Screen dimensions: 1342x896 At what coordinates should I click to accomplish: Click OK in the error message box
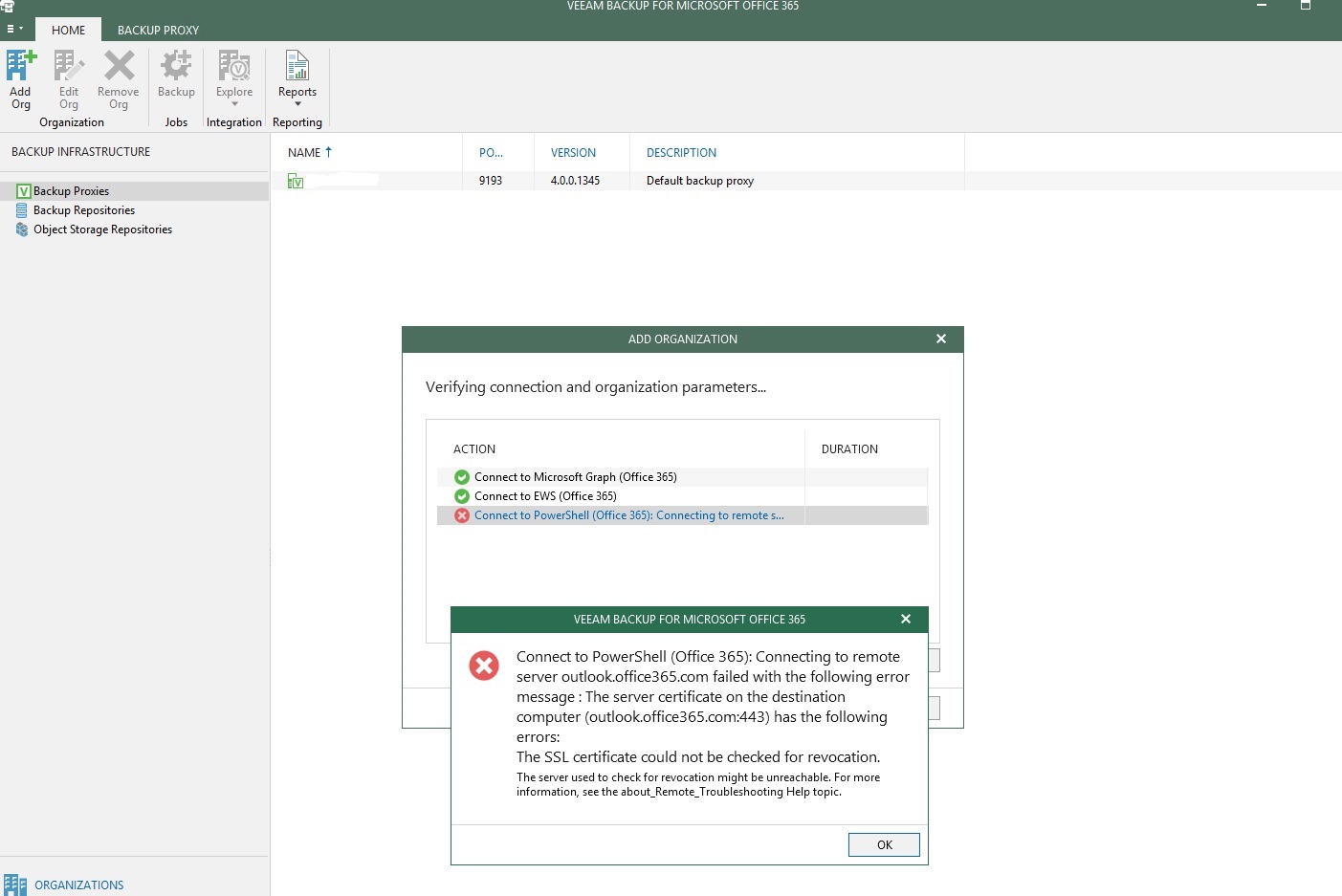coord(884,844)
